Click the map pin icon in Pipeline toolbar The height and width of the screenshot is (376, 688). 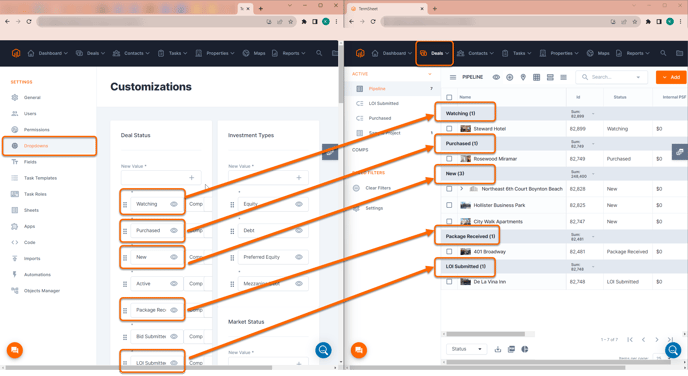[x=523, y=77]
